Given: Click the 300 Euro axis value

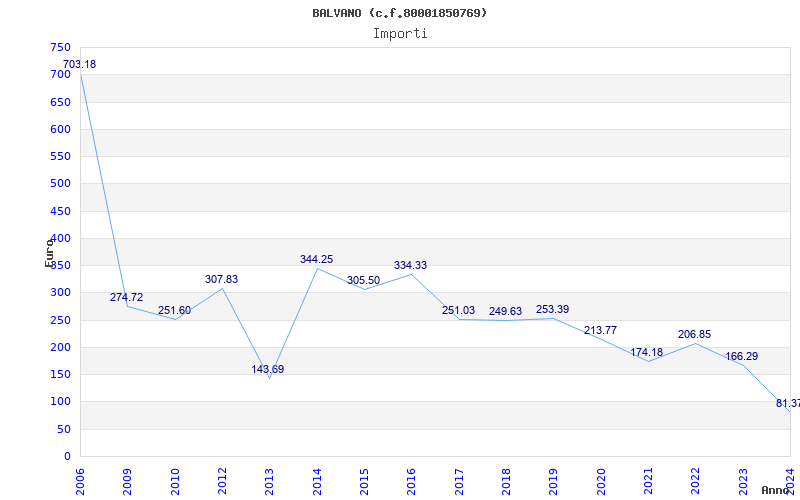Looking at the screenshot, I should click(x=60, y=293).
